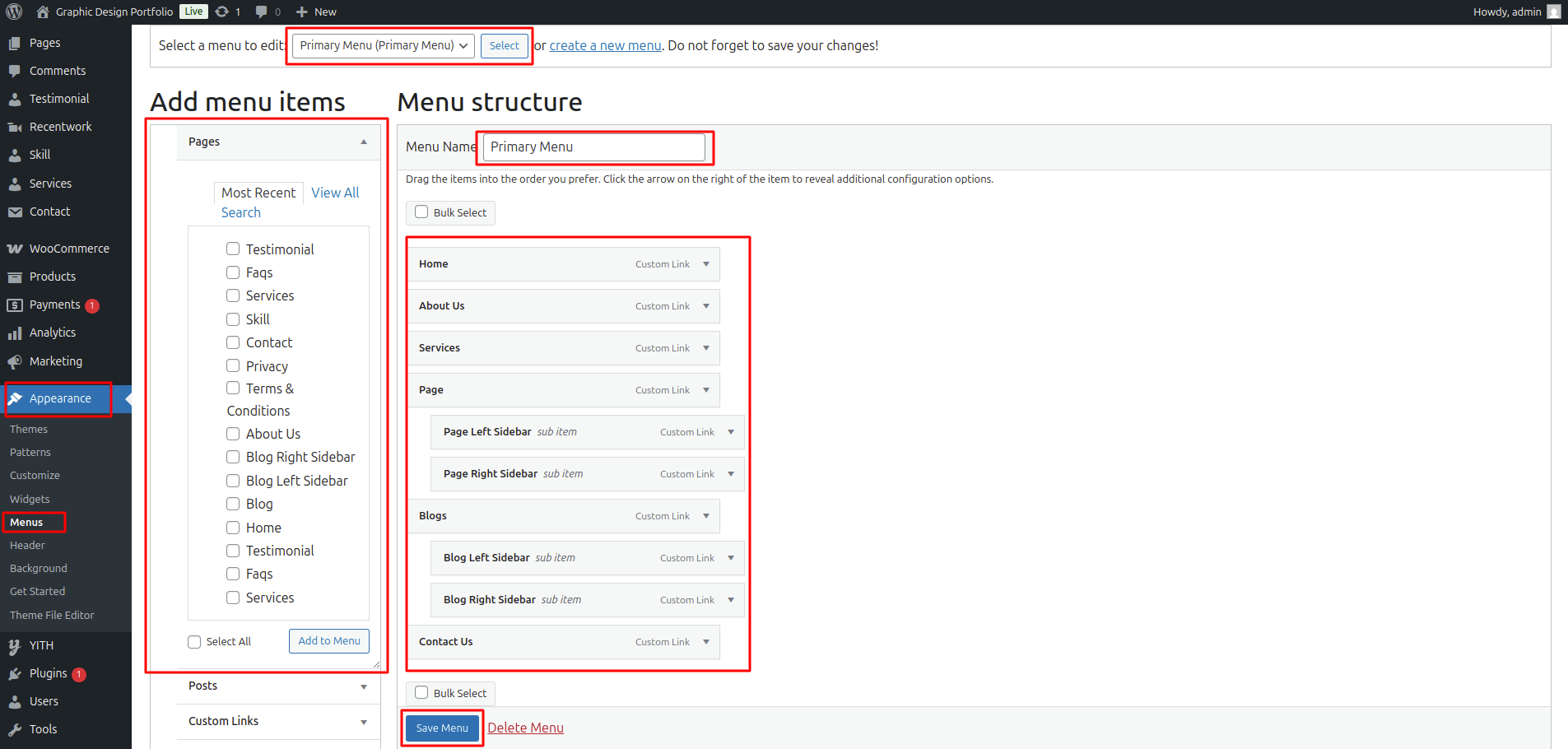Expand the Custom Links panel
Screen dimensions: 1568x749
pyautogui.click(x=363, y=722)
